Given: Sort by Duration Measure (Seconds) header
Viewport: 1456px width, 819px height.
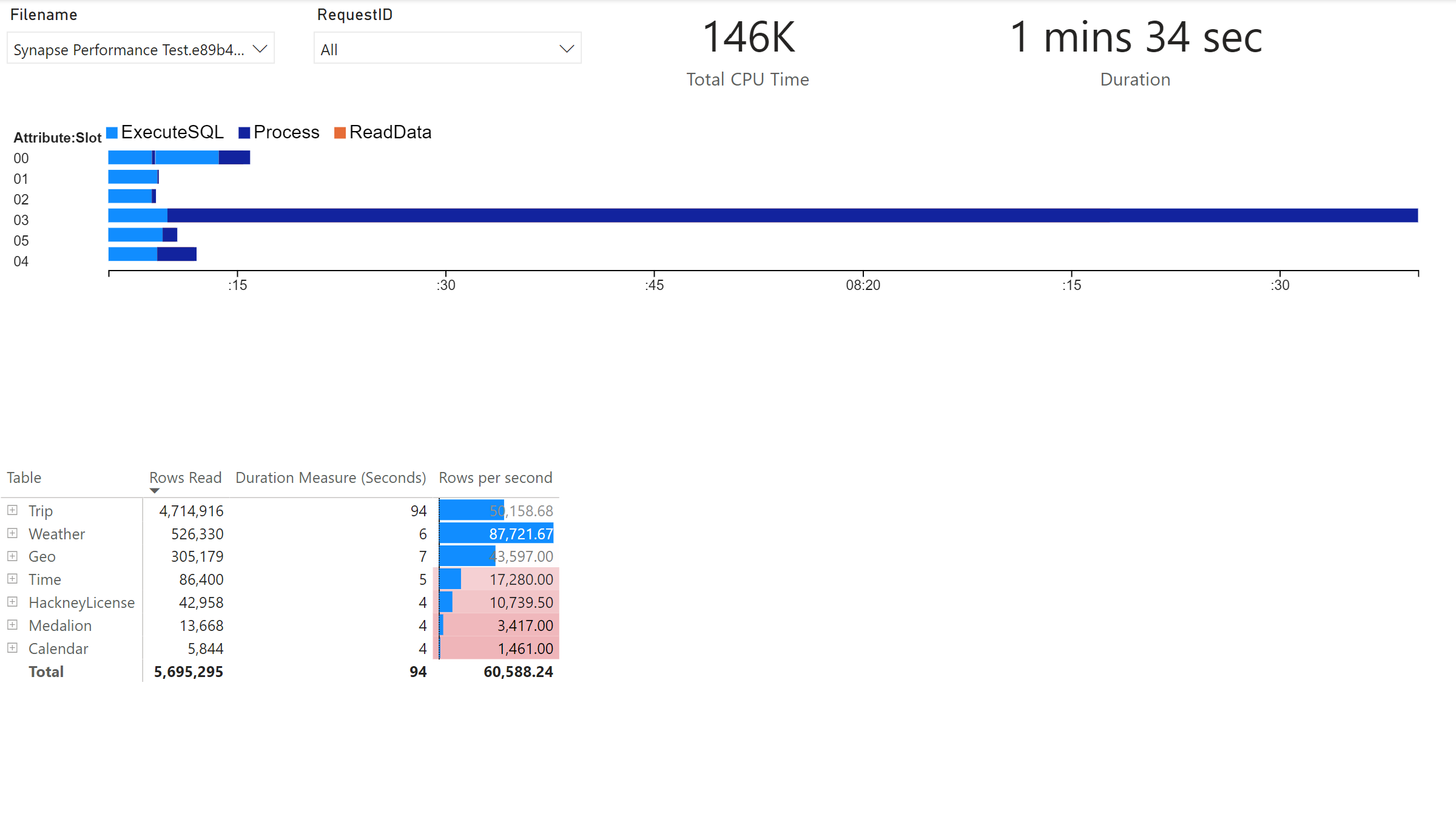Looking at the screenshot, I should [331, 478].
